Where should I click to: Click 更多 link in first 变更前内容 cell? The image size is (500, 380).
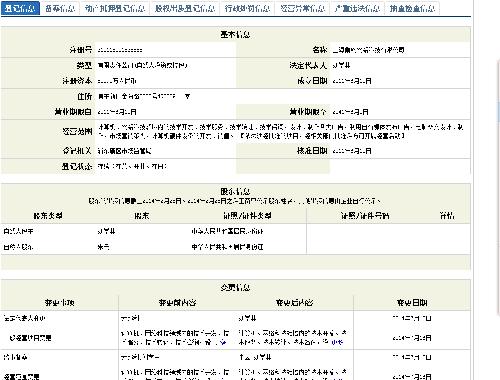(x=223, y=342)
